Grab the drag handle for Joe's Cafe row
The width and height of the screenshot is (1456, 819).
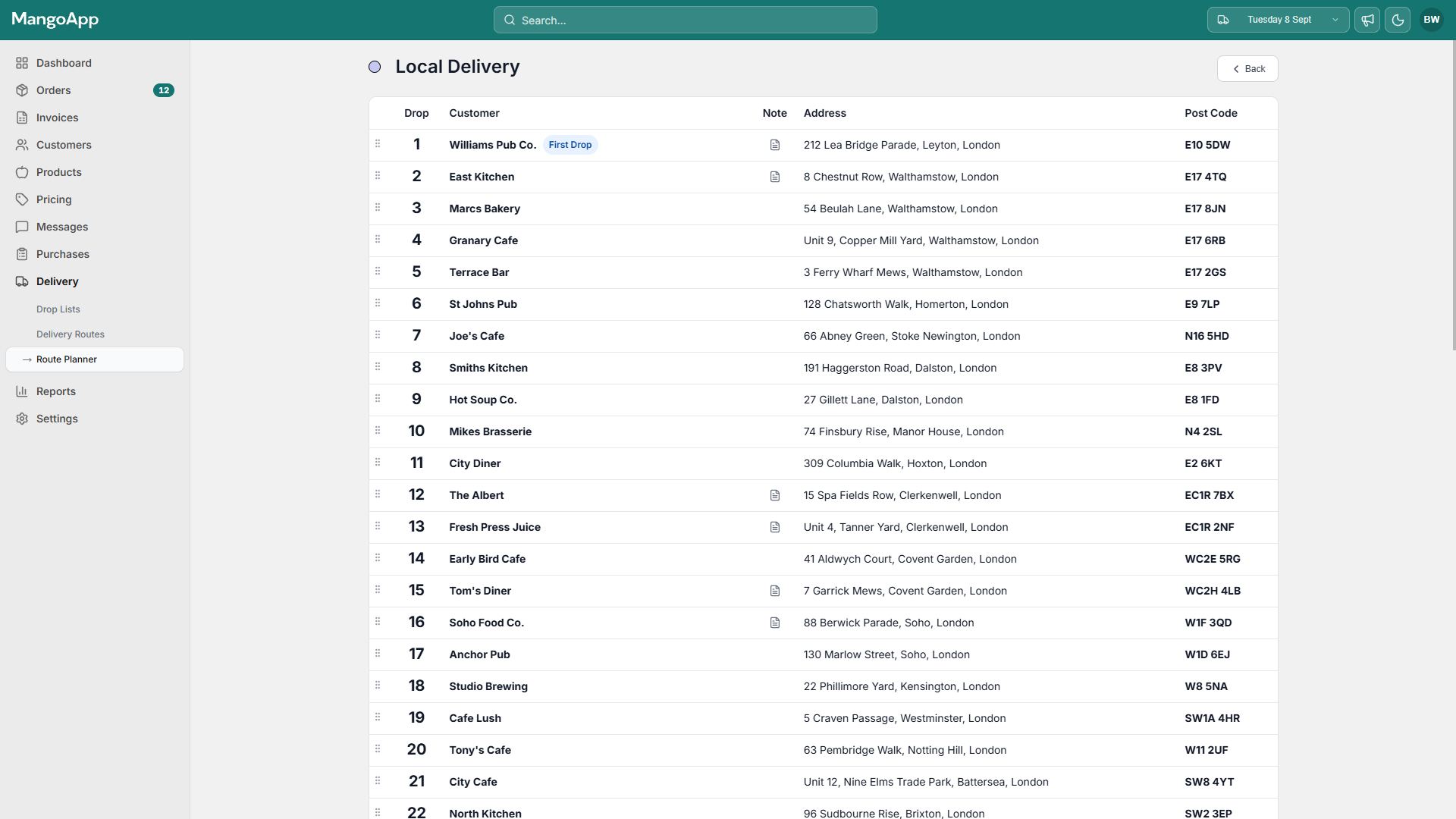point(378,335)
